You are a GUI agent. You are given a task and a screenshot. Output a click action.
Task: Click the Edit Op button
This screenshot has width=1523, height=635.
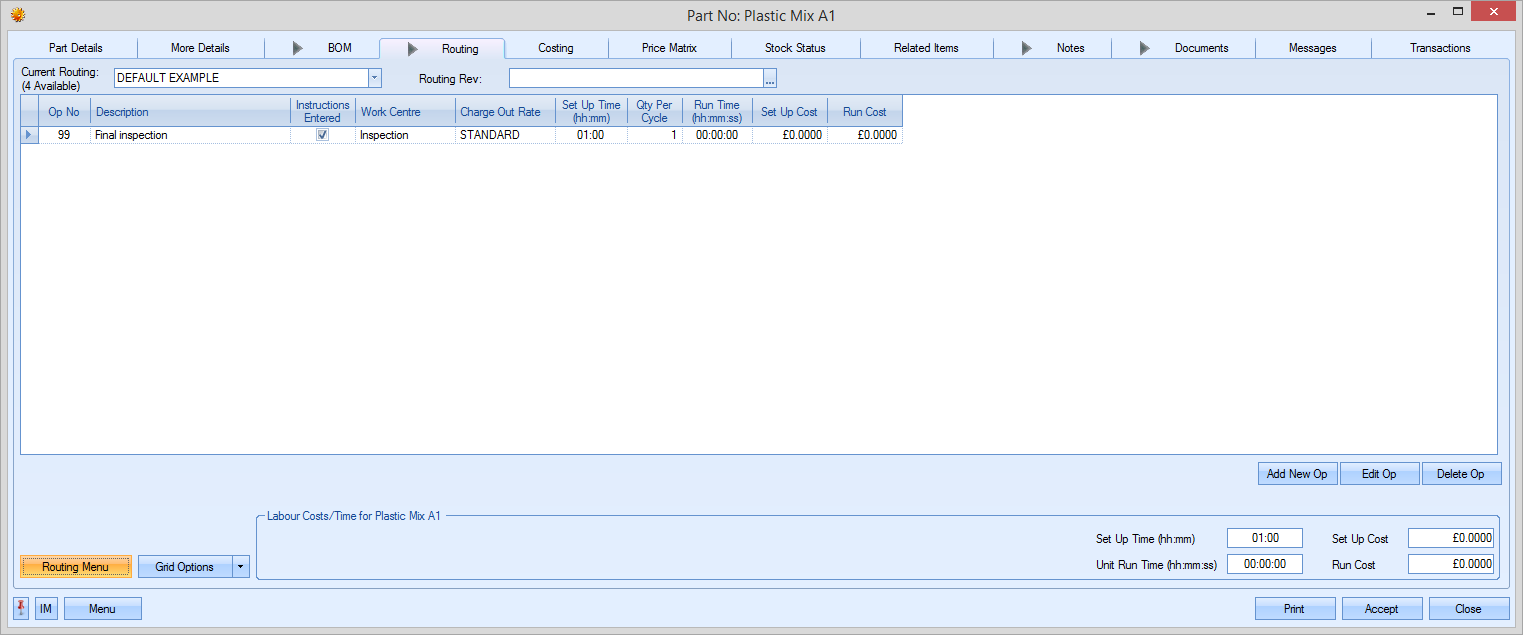[x=1379, y=474]
